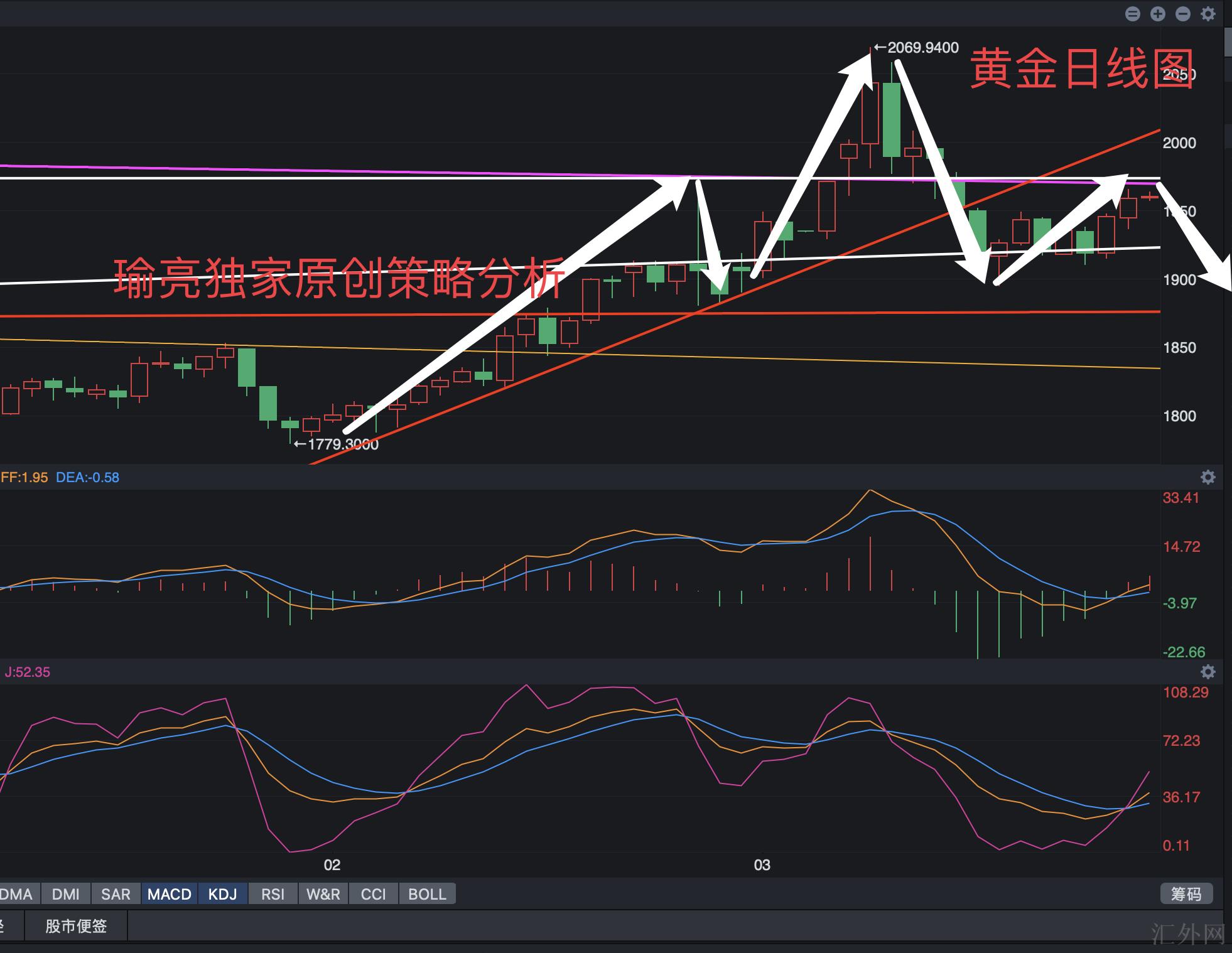Select the W&R indicator tab

pos(323,894)
